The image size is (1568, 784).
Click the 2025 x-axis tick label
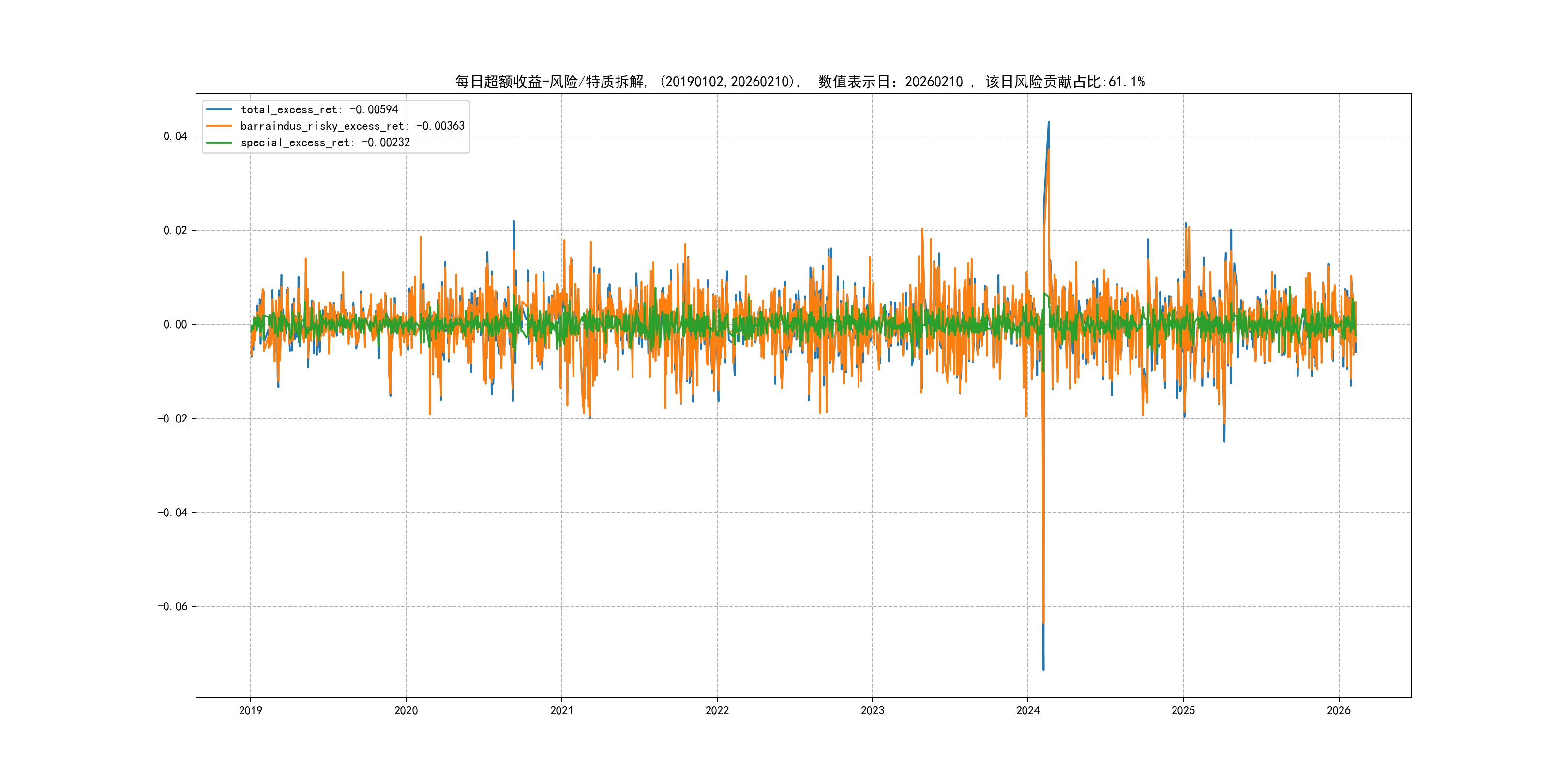[1183, 710]
